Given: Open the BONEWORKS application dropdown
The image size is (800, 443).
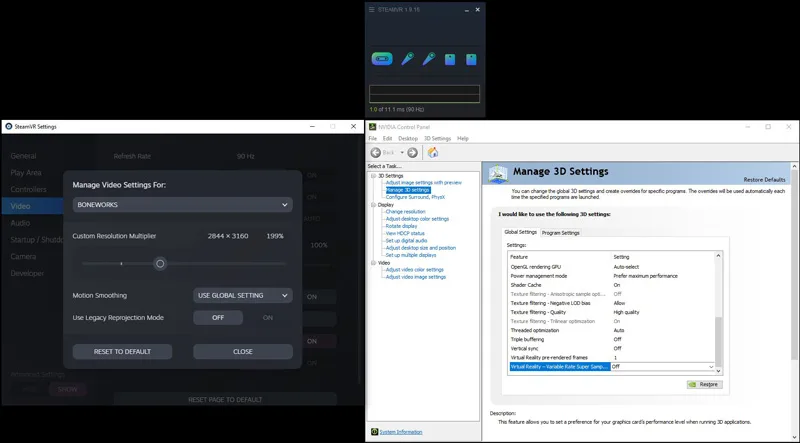Looking at the screenshot, I should [183, 205].
